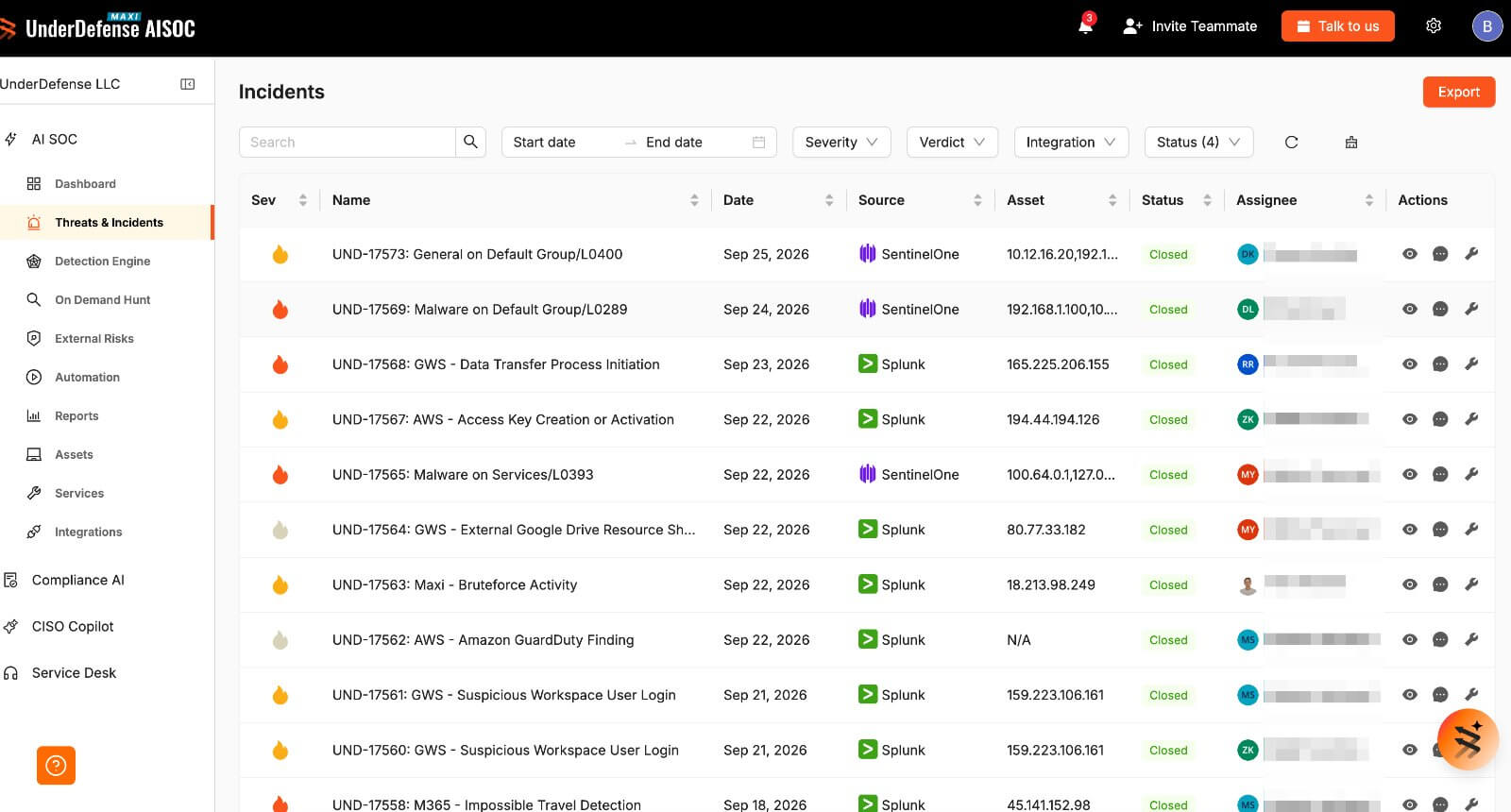Collapse the sidebar panel icon

pos(188,84)
